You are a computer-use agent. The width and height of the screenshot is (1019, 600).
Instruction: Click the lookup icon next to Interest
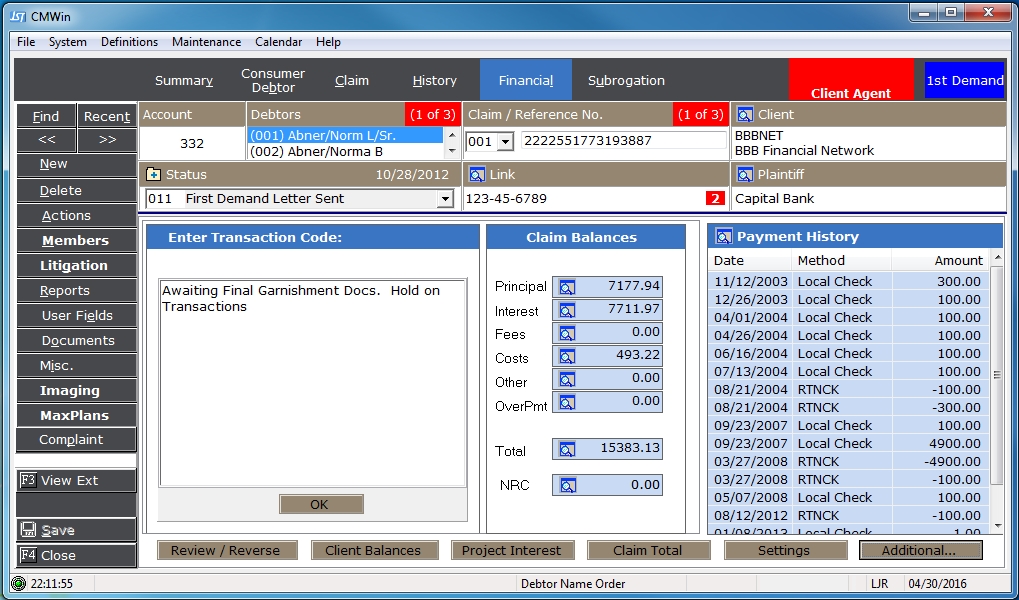(x=567, y=311)
